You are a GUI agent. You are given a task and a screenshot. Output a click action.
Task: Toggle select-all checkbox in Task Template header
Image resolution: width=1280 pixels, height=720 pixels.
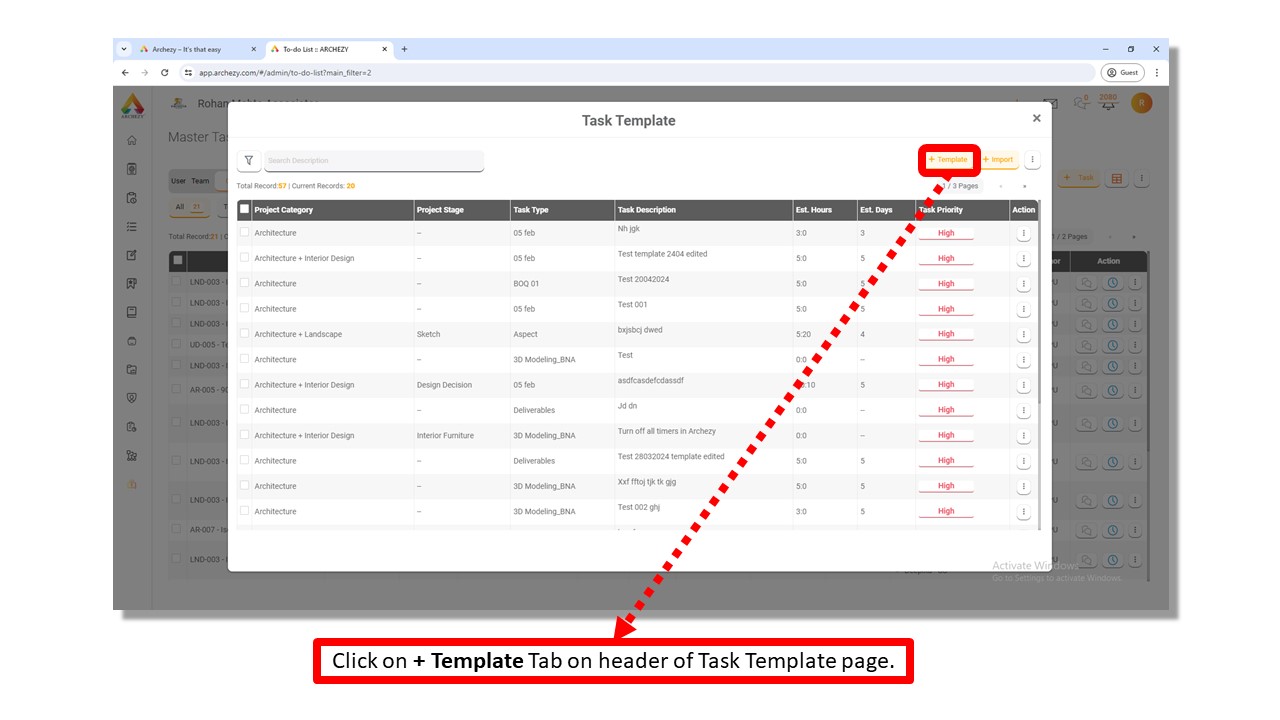(244, 209)
